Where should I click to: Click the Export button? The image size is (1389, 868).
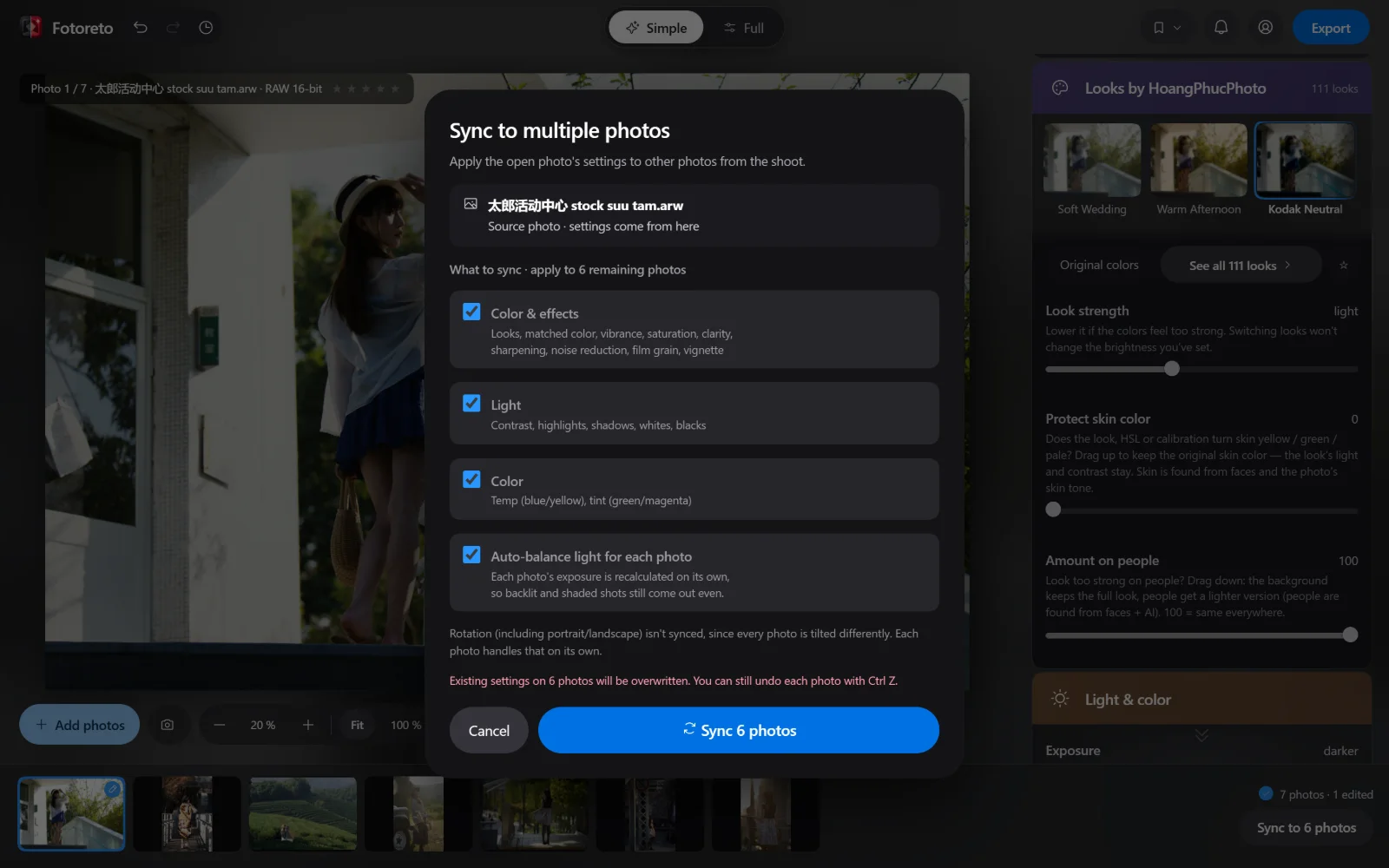click(x=1331, y=28)
